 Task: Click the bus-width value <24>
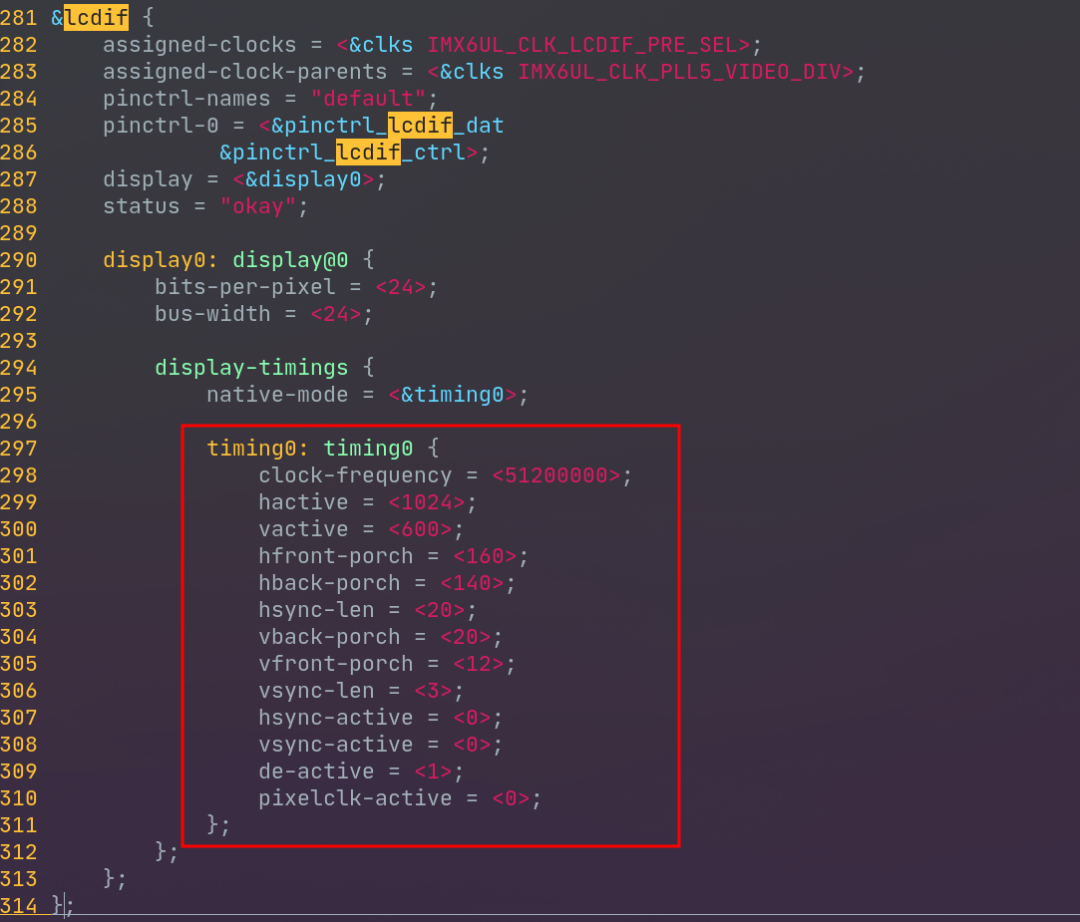(335, 314)
